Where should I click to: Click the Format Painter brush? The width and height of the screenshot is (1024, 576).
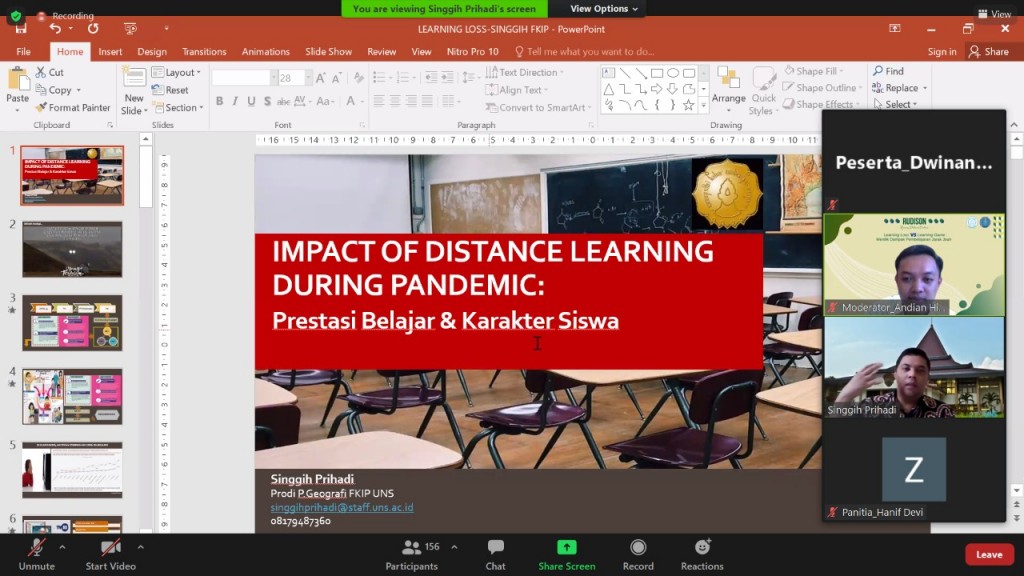pos(41,108)
